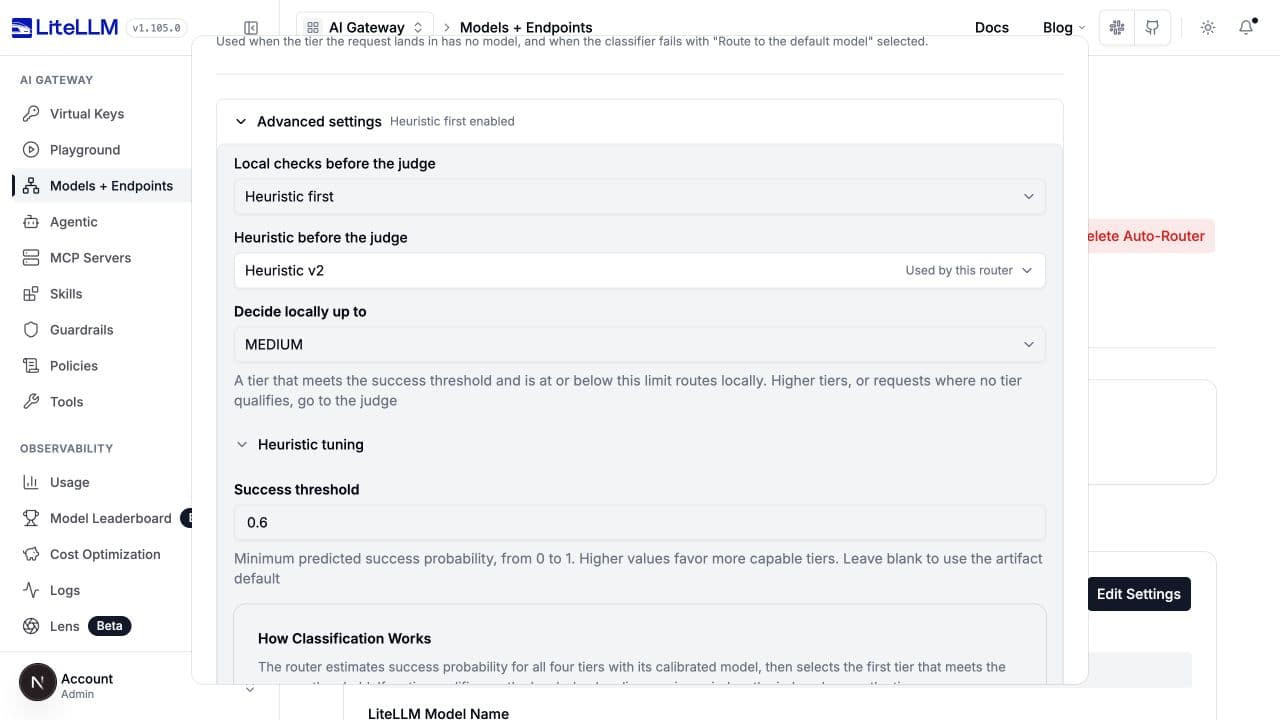Open the Local checks 'Heuristic first' dropdown
Image resolution: width=1280 pixels, height=720 pixels.
640,196
